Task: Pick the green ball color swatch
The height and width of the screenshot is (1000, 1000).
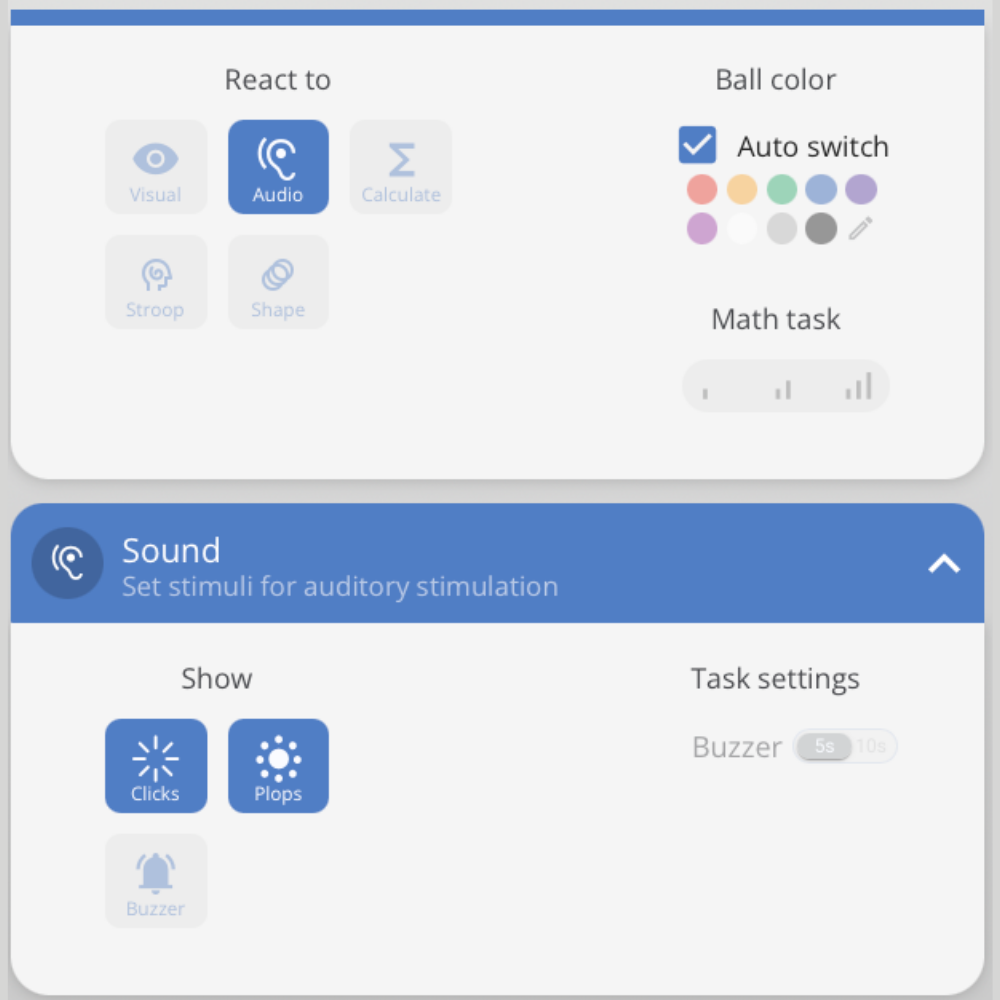Action: (x=782, y=189)
